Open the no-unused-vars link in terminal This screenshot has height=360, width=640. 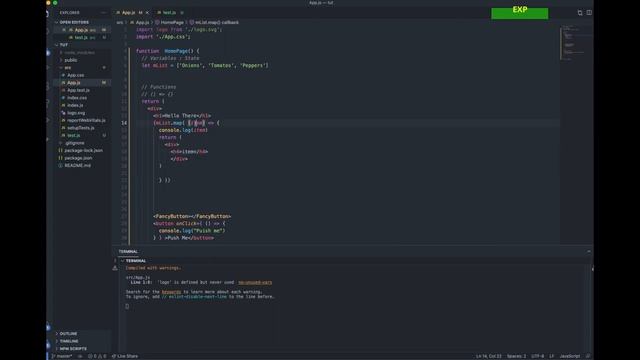[255, 282]
